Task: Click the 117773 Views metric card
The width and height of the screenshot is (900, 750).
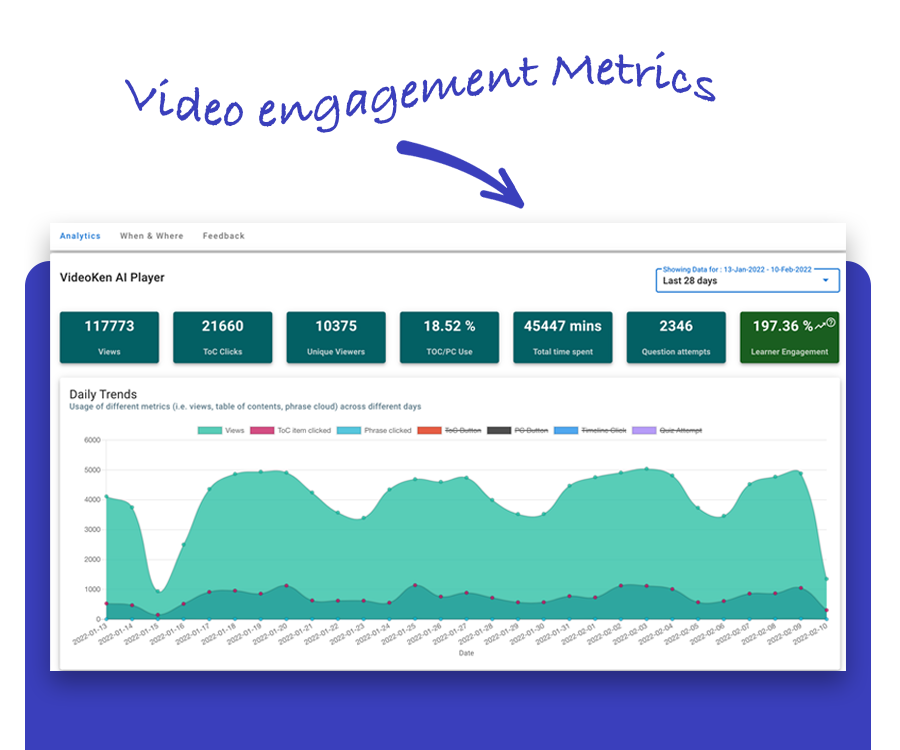Action: (109, 337)
